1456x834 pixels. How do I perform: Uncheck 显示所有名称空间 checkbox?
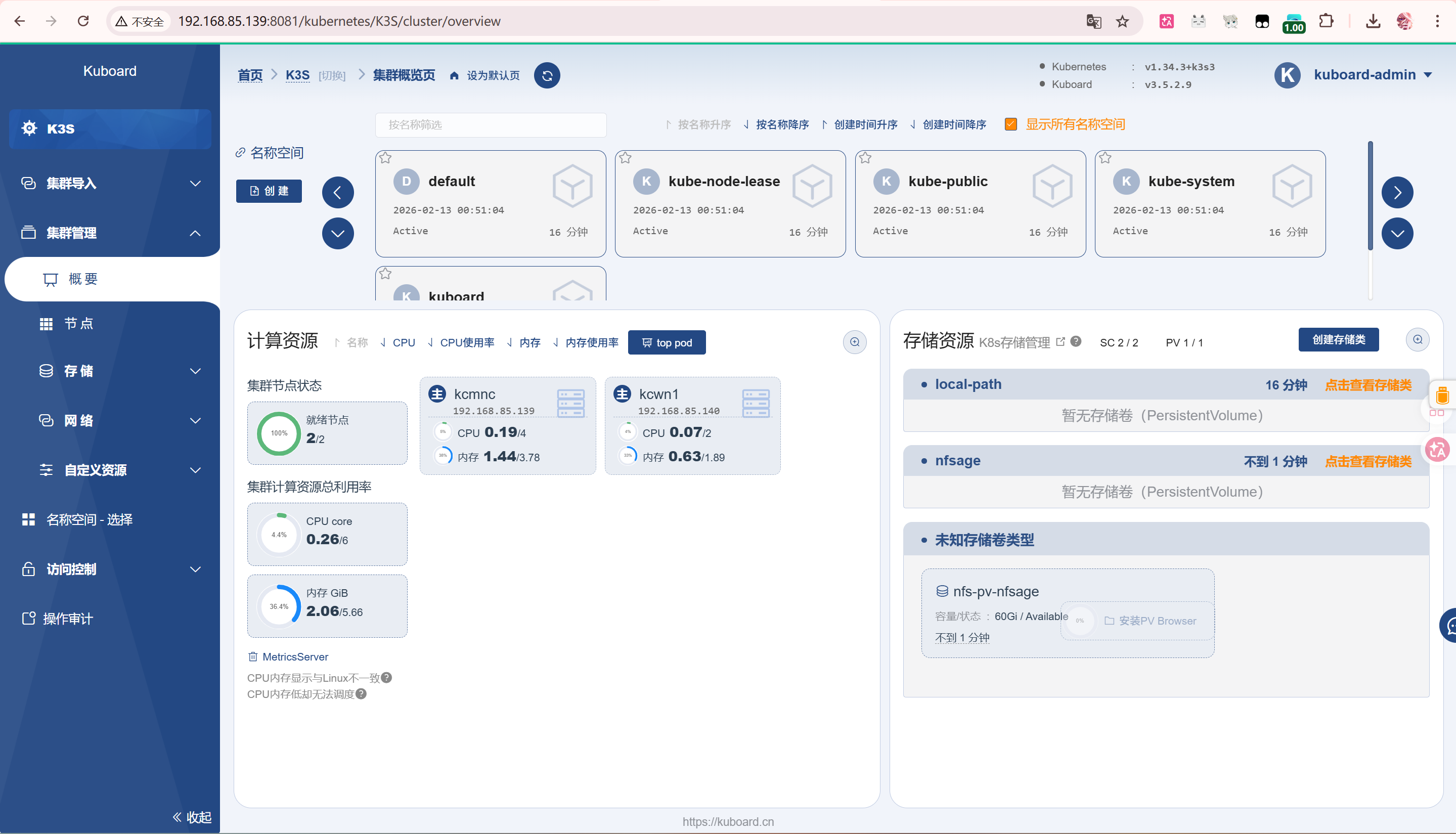click(1010, 124)
